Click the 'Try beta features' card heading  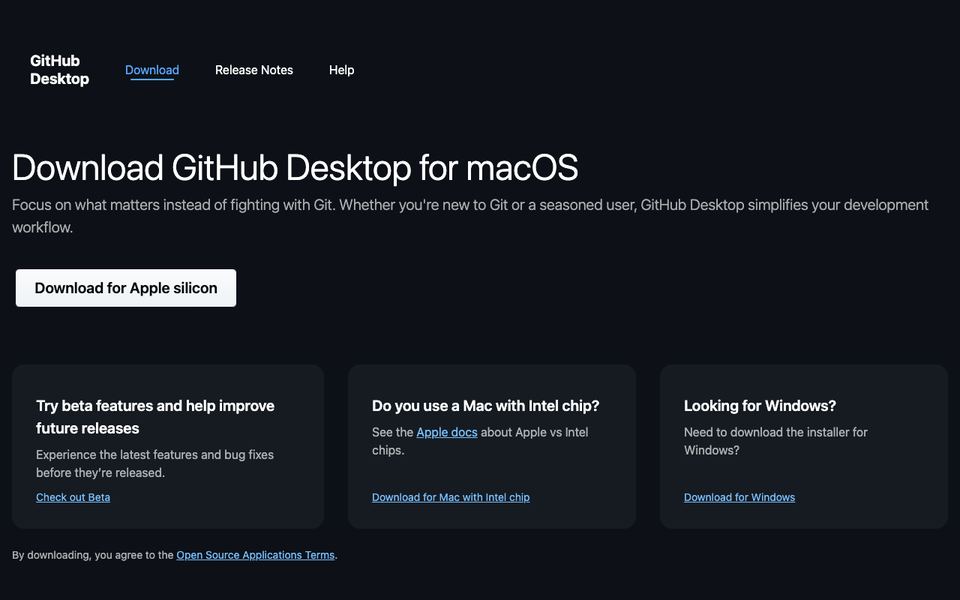[156, 417]
